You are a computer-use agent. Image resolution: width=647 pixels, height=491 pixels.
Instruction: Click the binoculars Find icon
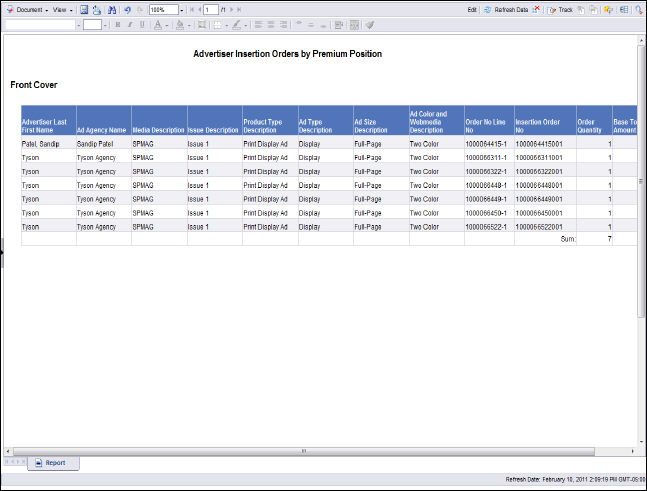pyautogui.click(x=110, y=9)
